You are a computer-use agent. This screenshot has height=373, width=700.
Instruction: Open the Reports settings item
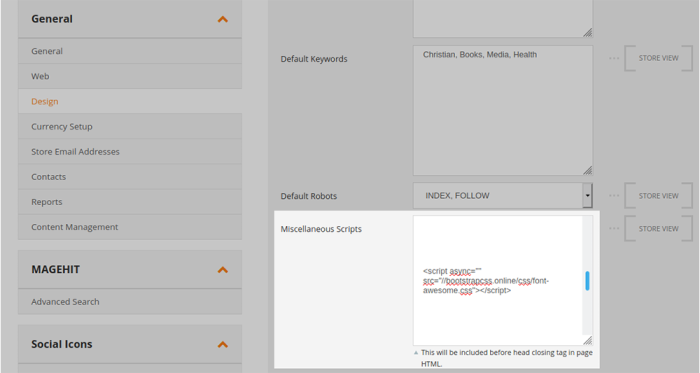[130, 202]
